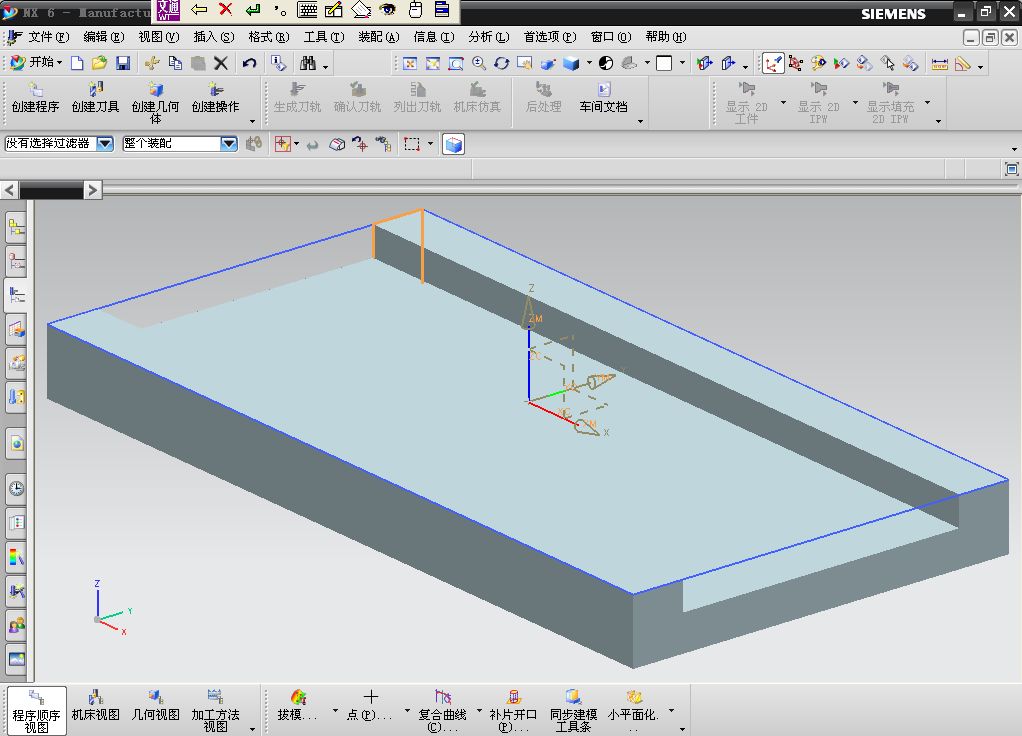Open the rendering style dropdown arrow
Viewport: 1022px width, 736px height.
[589, 63]
